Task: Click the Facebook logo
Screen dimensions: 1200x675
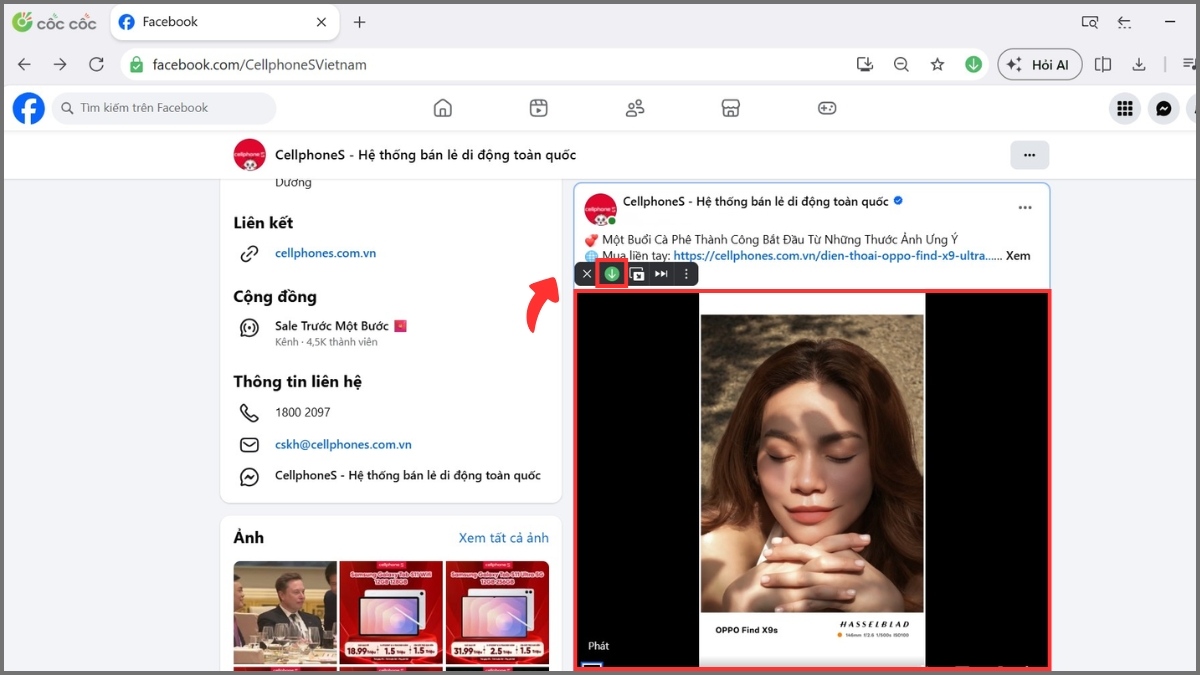Action: tap(29, 108)
